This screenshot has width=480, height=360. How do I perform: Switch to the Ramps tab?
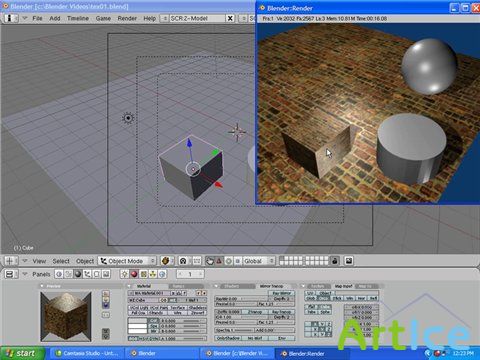[186, 286]
